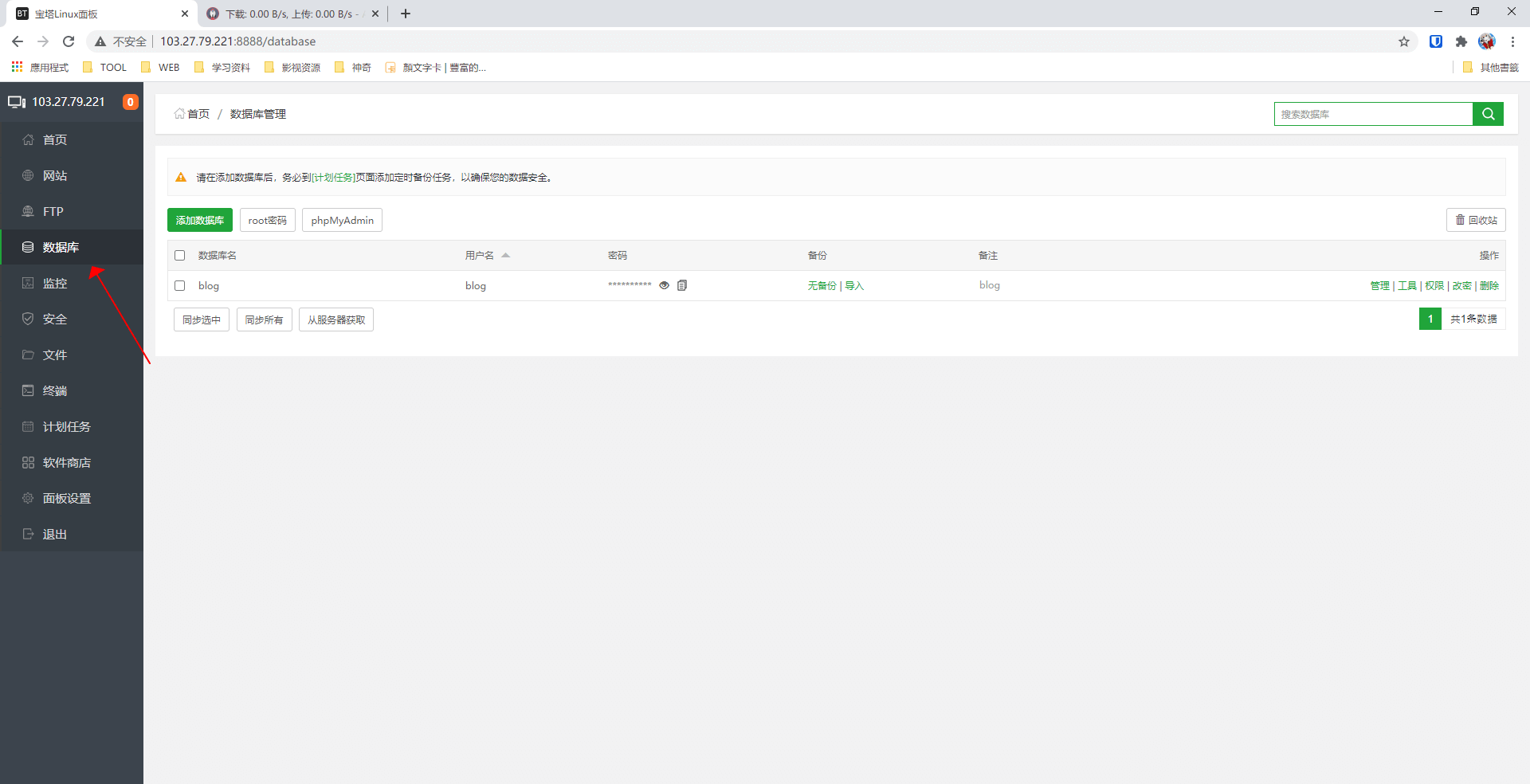
Task: Open the 回收站 recycle bin
Action: click(x=1476, y=220)
